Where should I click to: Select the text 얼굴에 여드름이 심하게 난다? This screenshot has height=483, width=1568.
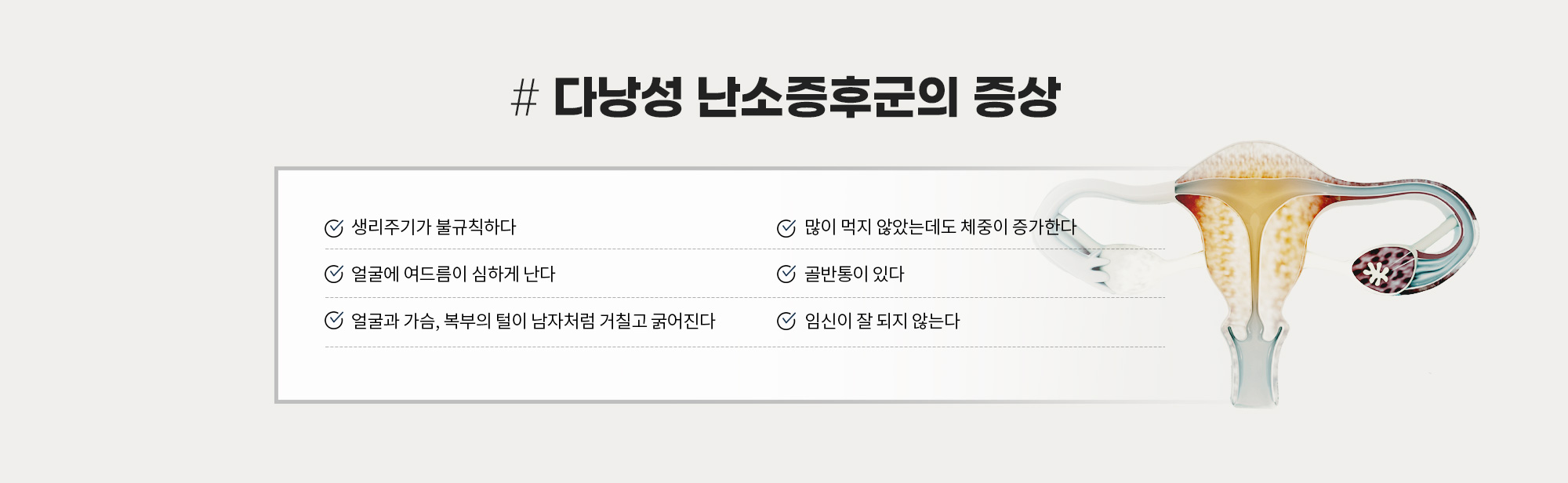[x=453, y=274]
